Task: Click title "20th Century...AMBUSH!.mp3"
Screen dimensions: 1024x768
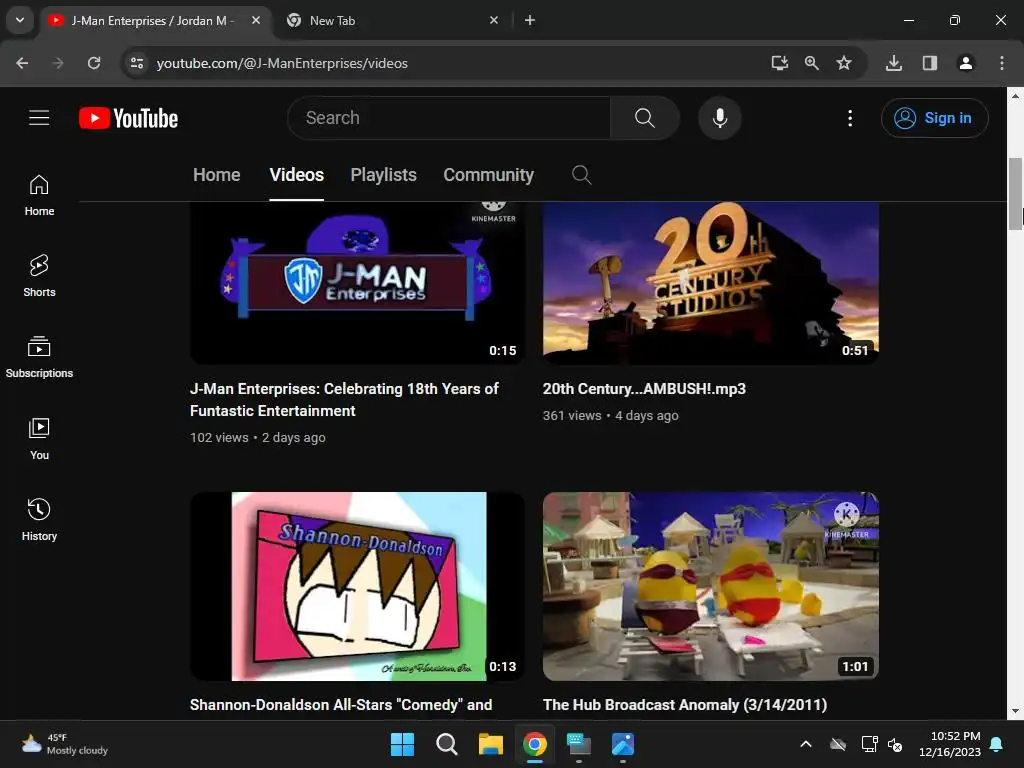Action: click(x=644, y=389)
